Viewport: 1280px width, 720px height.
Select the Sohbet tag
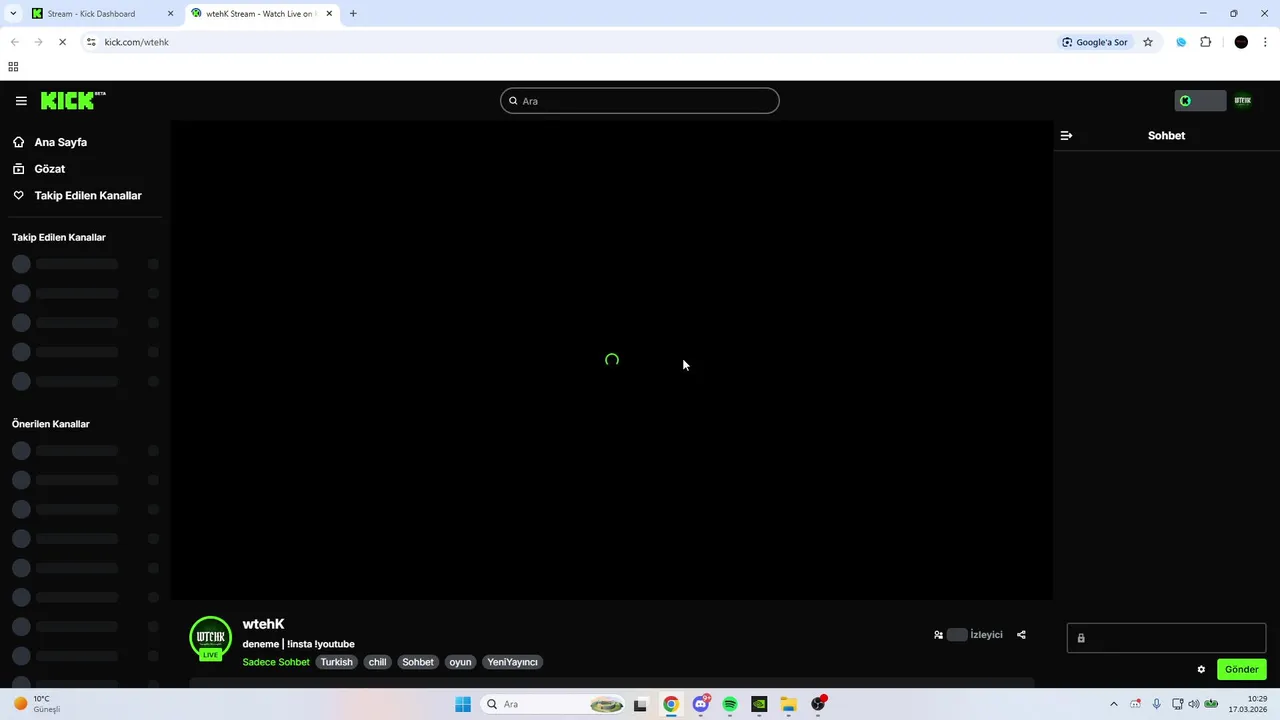pyautogui.click(x=418, y=662)
